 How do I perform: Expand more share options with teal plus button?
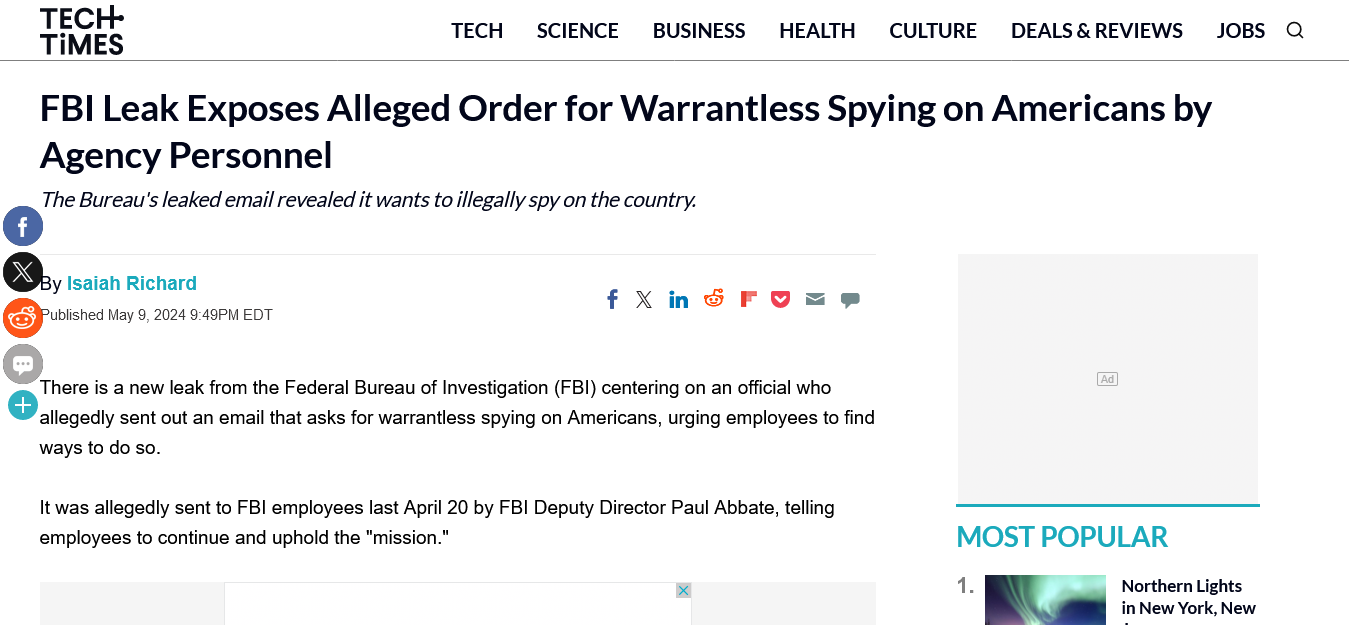click(x=23, y=405)
